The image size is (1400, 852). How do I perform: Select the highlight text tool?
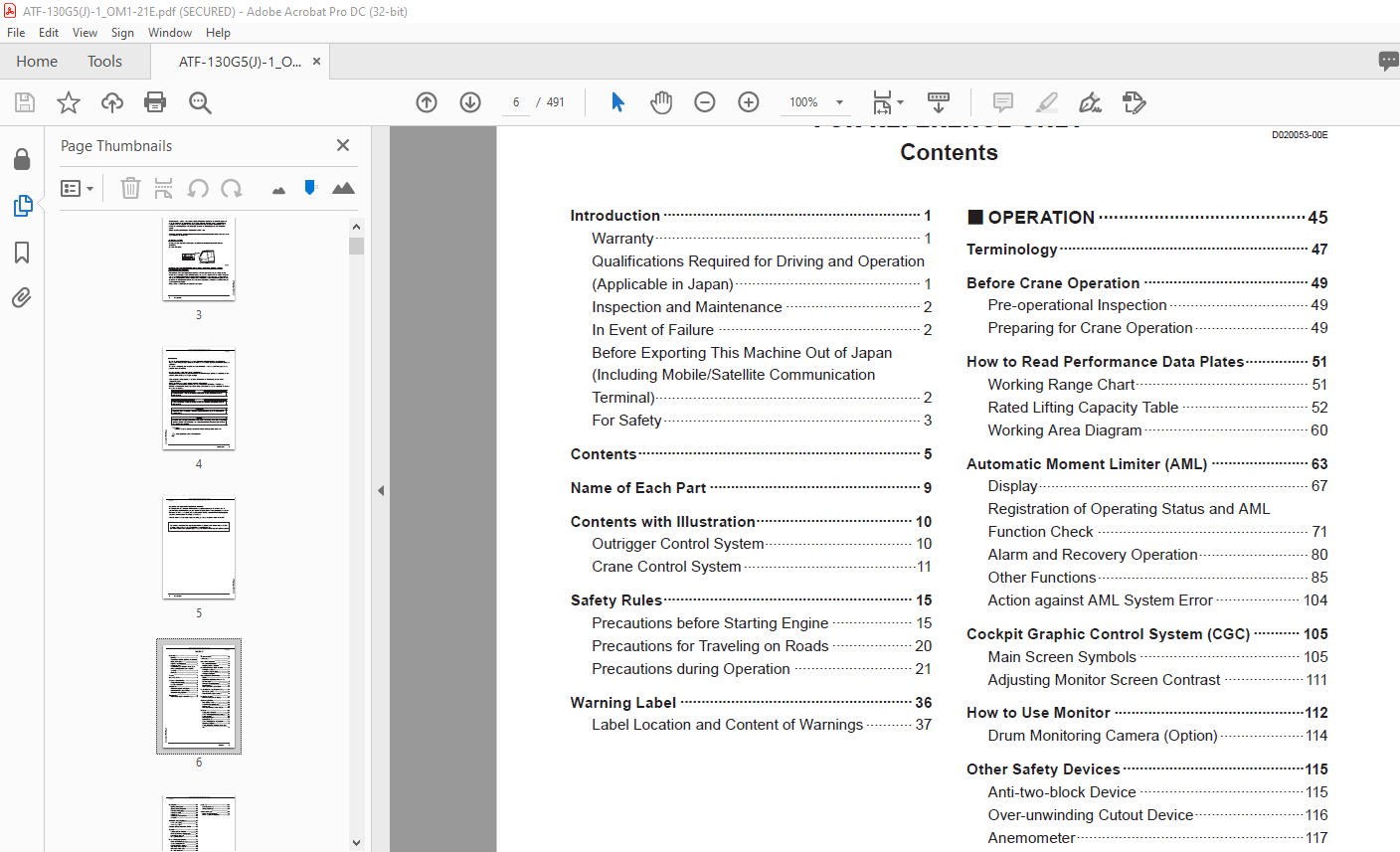pyautogui.click(x=1046, y=102)
